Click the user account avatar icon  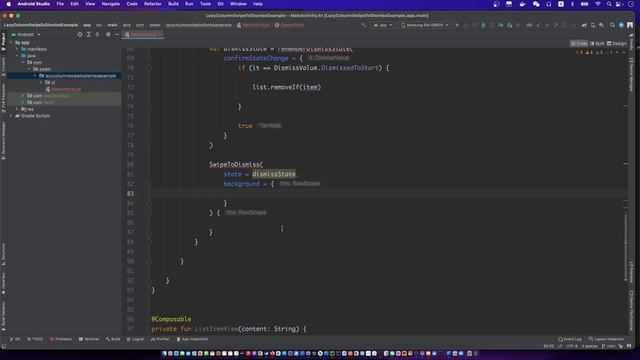point(630,25)
